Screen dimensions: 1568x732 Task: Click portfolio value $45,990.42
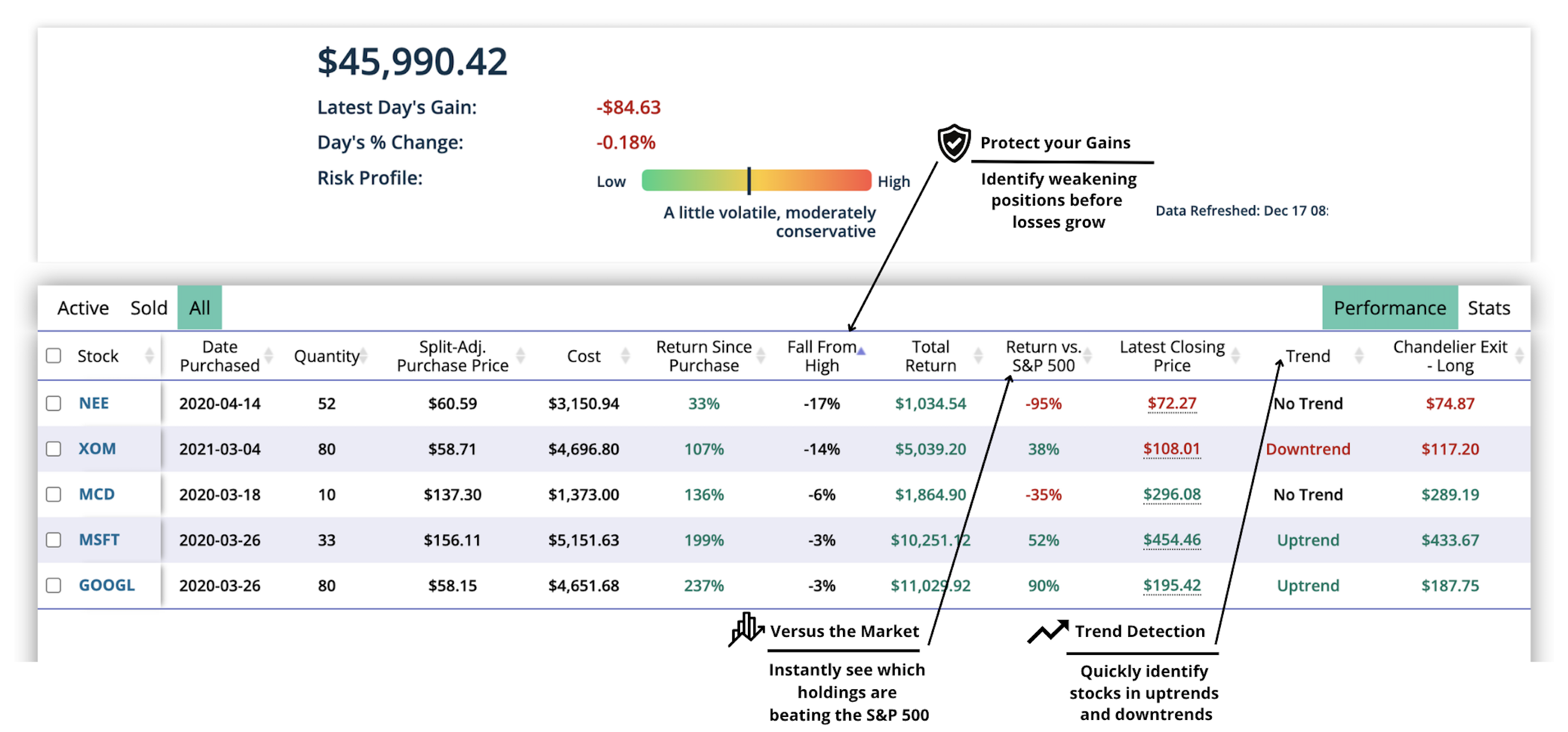(412, 62)
